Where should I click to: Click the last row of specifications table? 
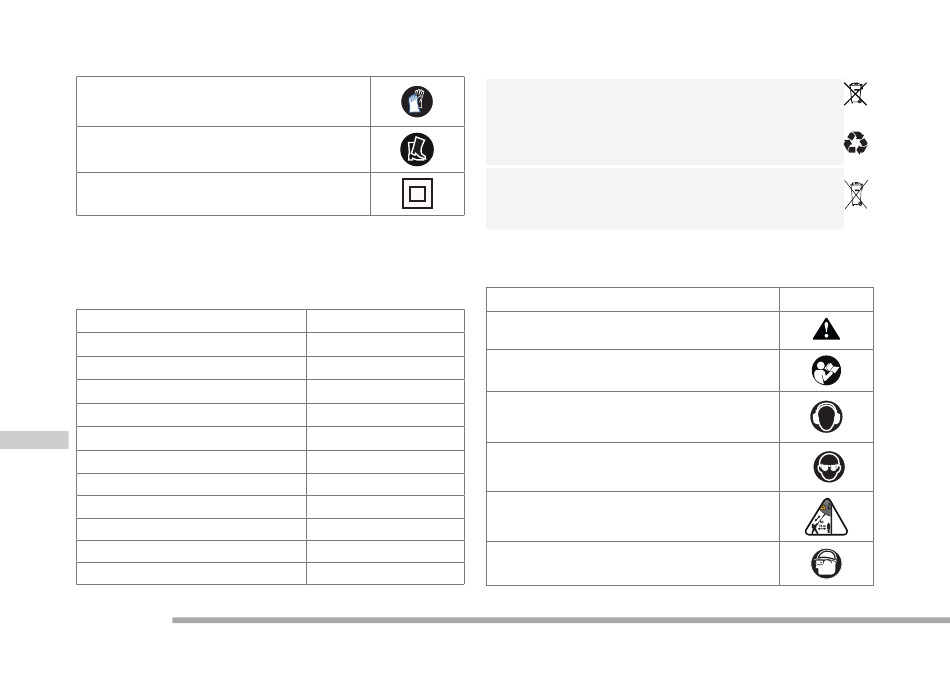pos(270,574)
